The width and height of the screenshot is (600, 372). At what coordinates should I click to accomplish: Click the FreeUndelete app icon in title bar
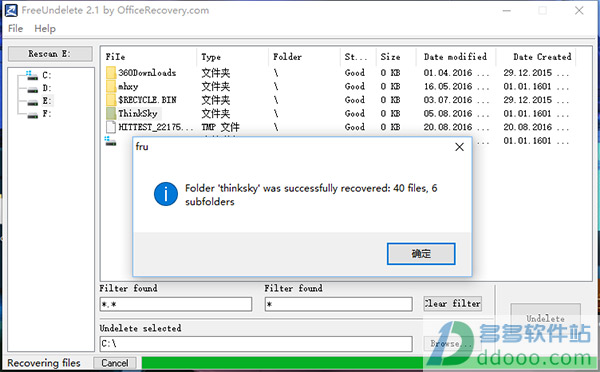(x=11, y=10)
